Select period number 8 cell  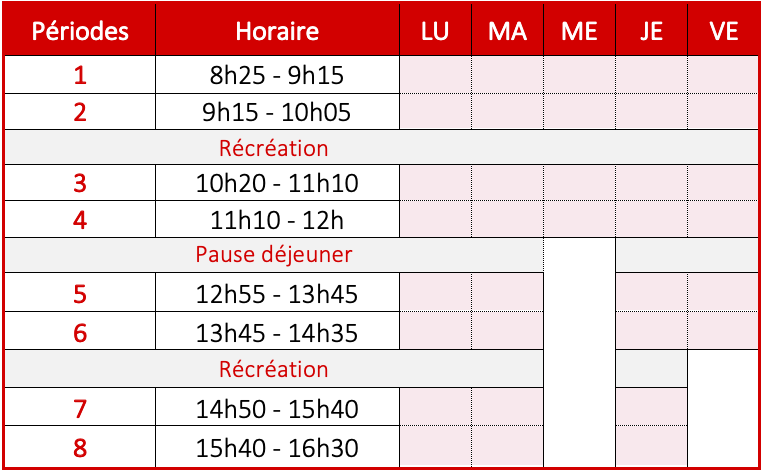coord(80,447)
